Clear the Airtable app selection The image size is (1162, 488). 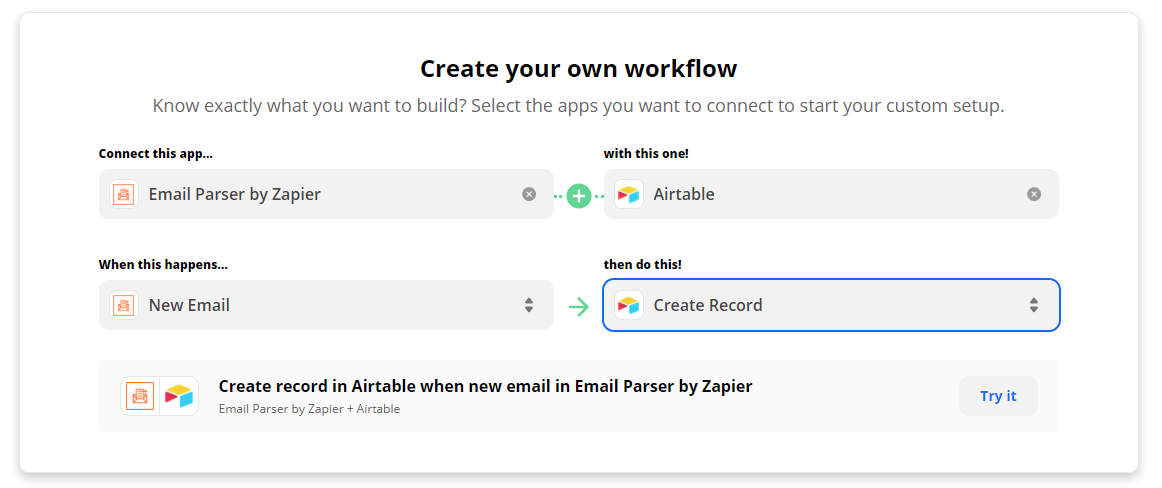tap(1034, 194)
